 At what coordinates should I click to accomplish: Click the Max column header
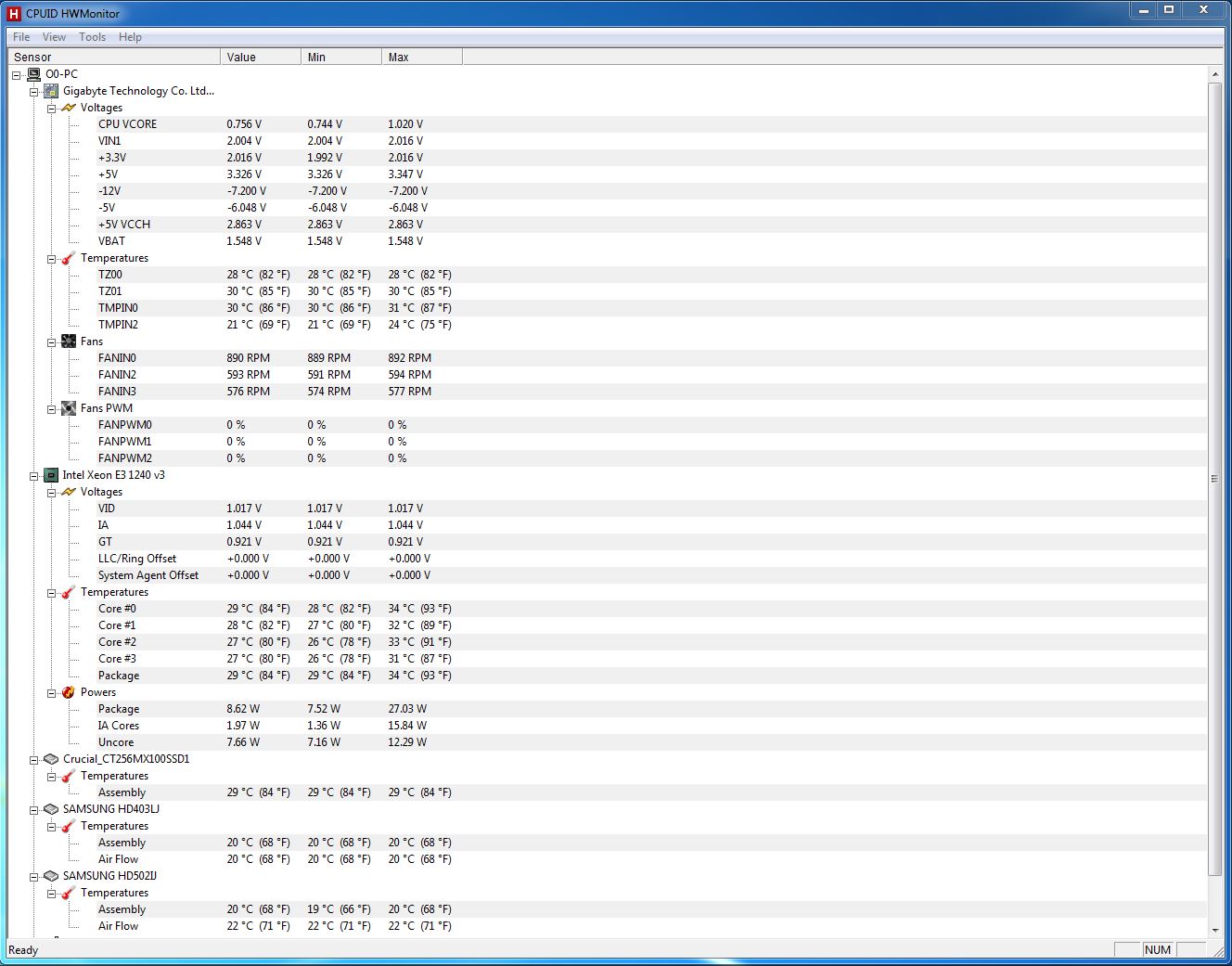coord(422,57)
